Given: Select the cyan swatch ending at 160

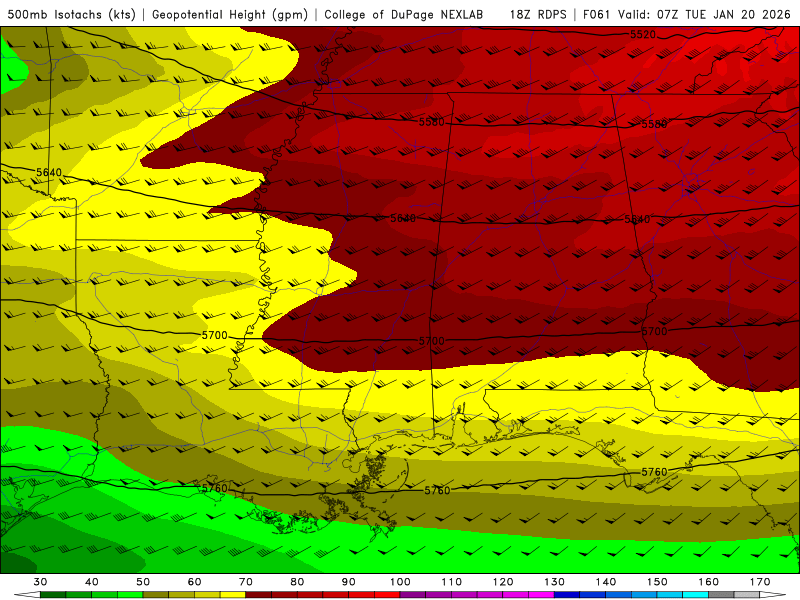Looking at the screenshot, I should pyautogui.click(x=695, y=595).
